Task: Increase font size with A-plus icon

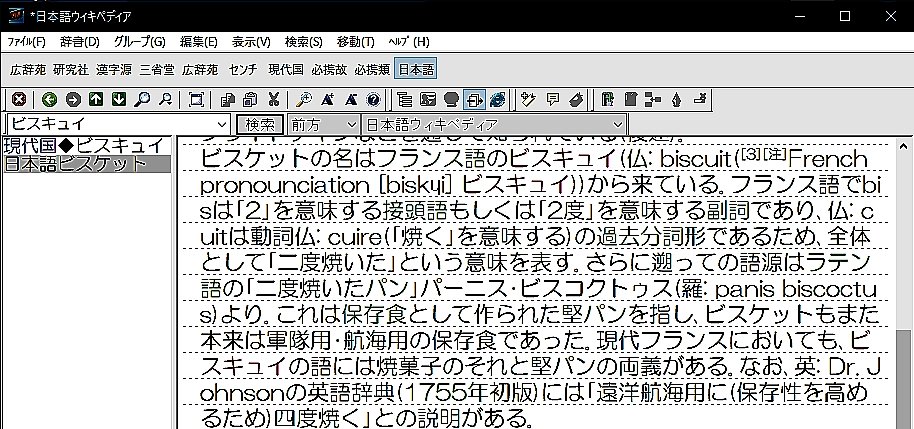Action: [327, 100]
